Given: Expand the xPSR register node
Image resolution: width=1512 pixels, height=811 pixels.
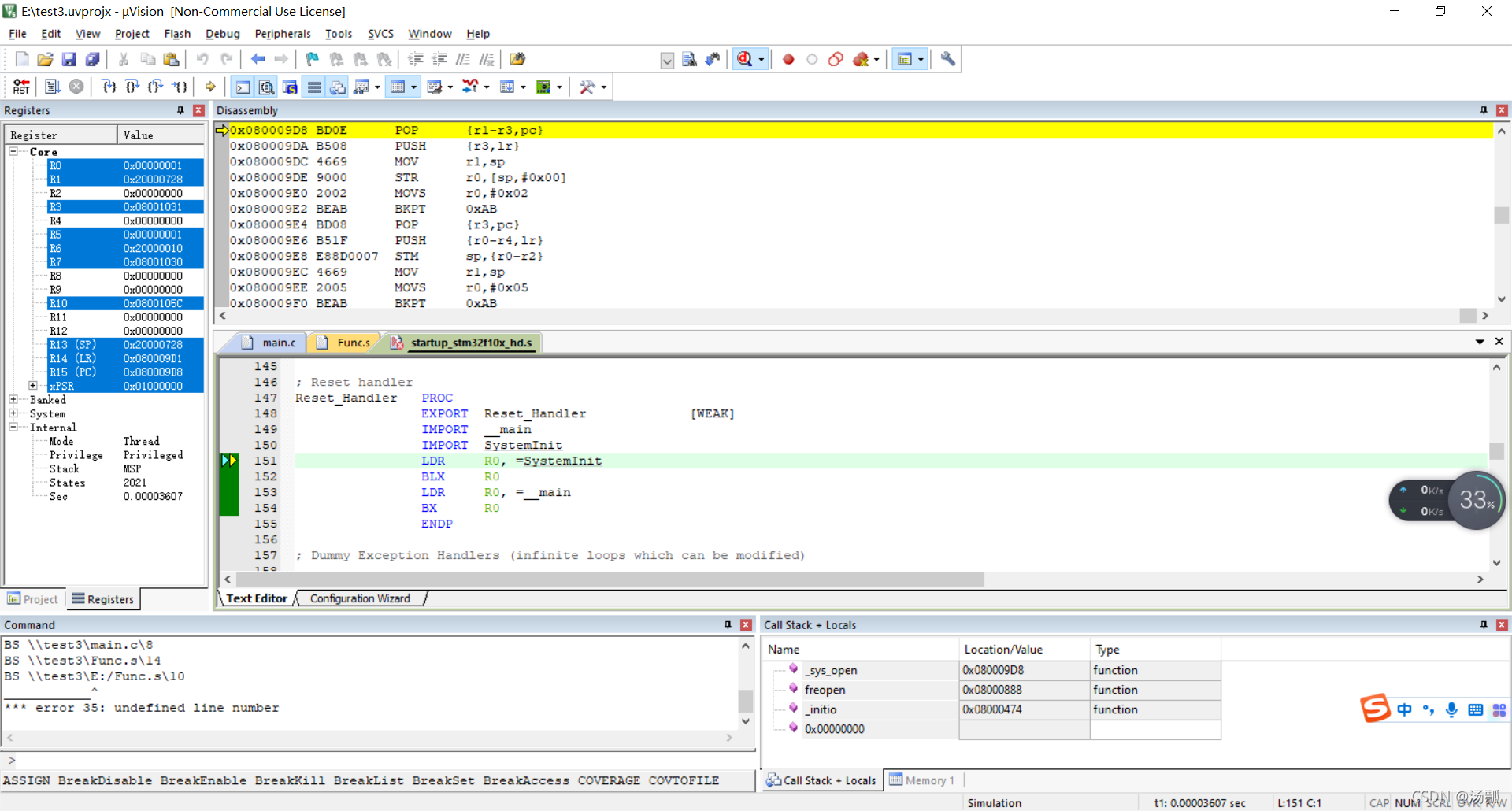Looking at the screenshot, I should click(x=33, y=386).
